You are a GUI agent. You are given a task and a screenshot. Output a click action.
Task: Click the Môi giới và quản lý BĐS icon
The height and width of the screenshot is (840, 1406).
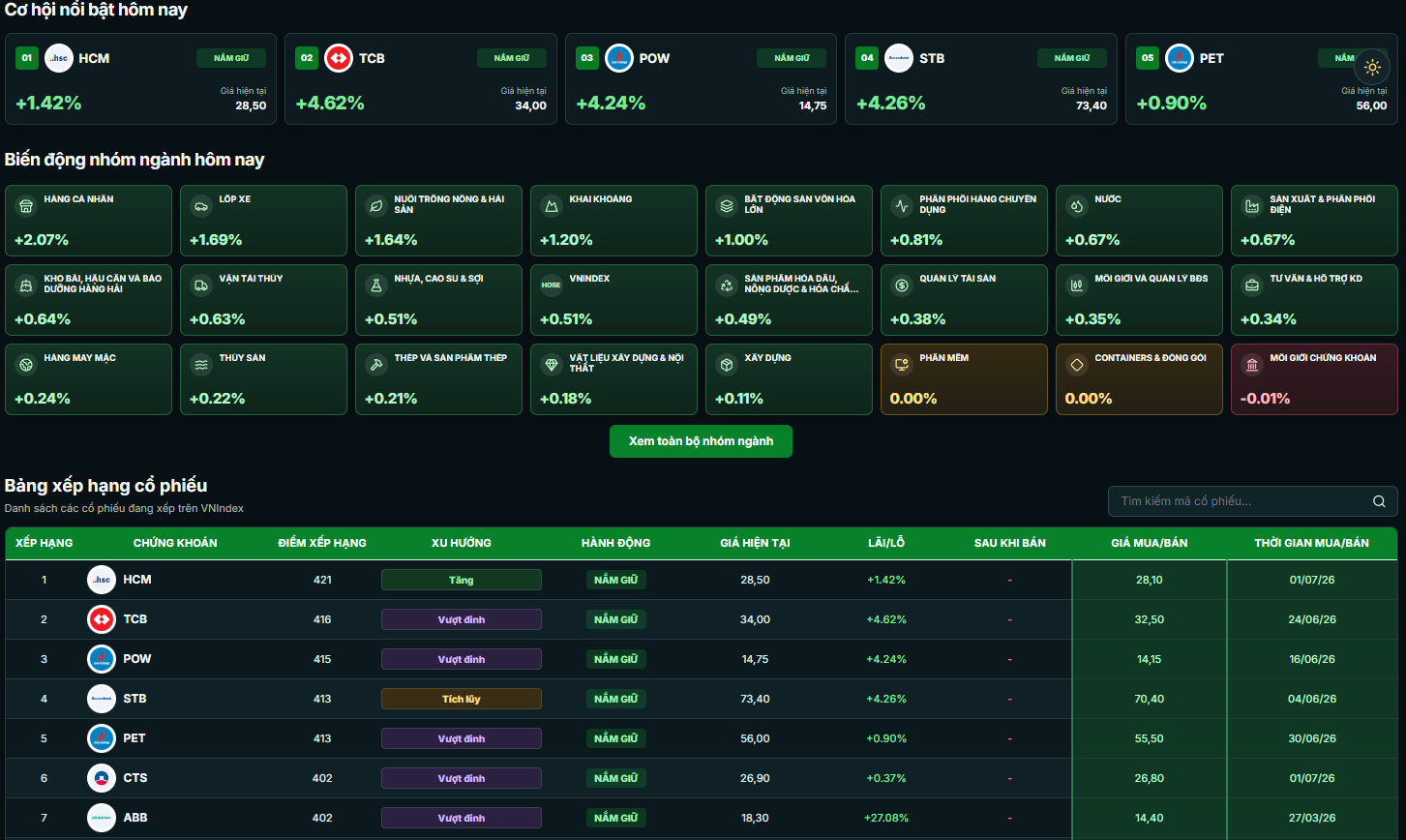click(x=1077, y=285)
